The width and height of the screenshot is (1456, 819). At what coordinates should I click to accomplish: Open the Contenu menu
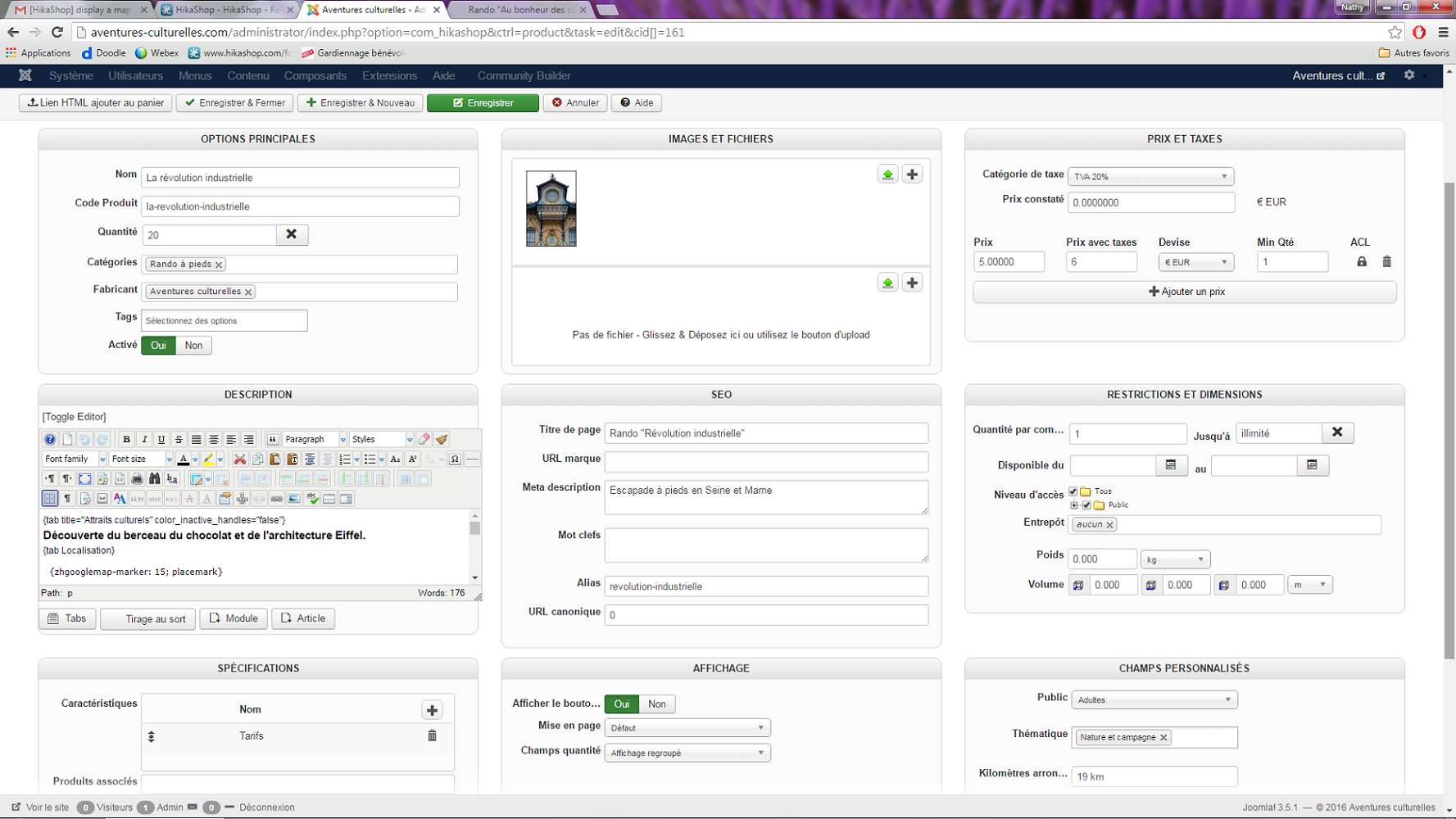pos(248,75)
